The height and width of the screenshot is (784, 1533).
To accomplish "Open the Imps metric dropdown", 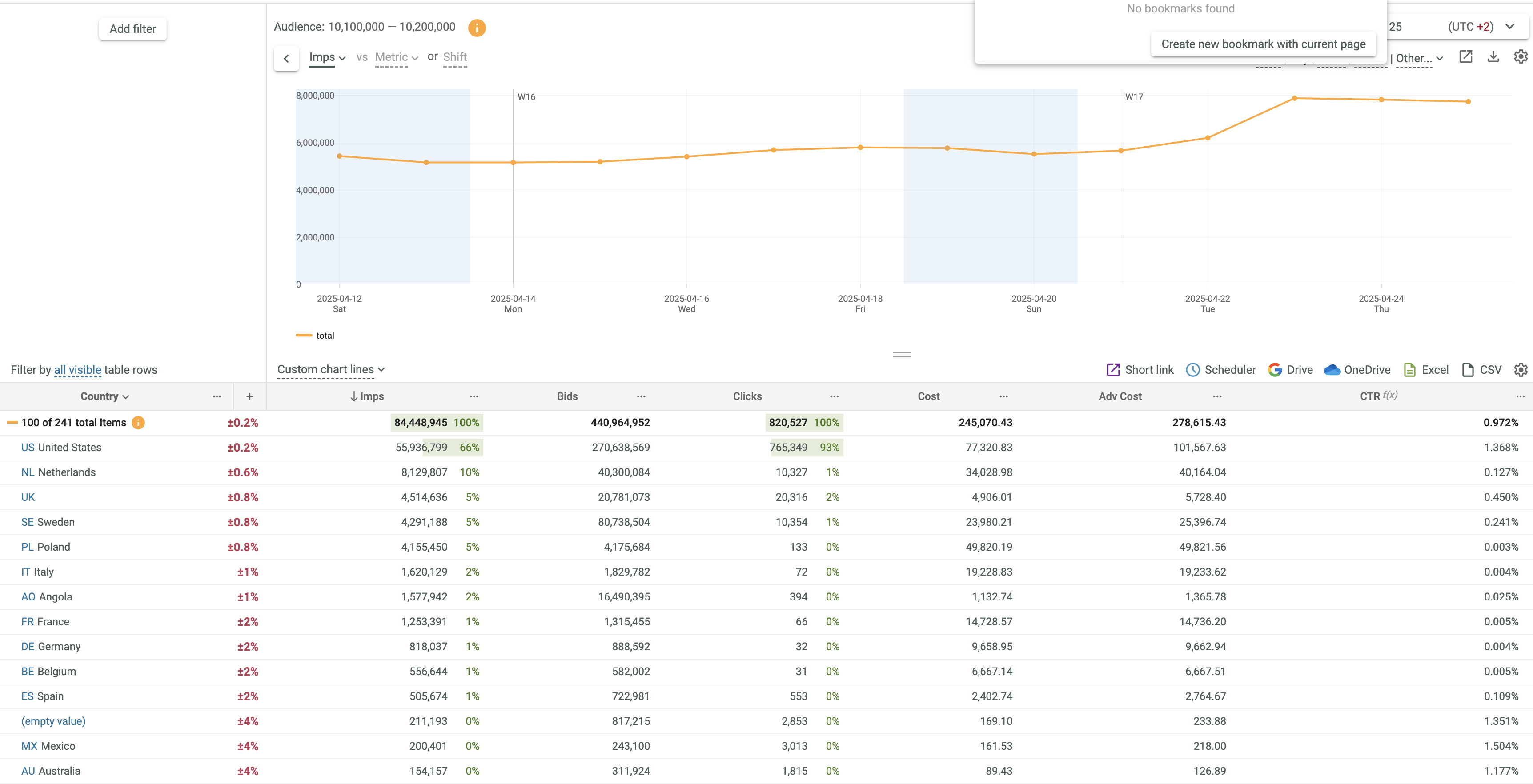I will coord(327,57).
